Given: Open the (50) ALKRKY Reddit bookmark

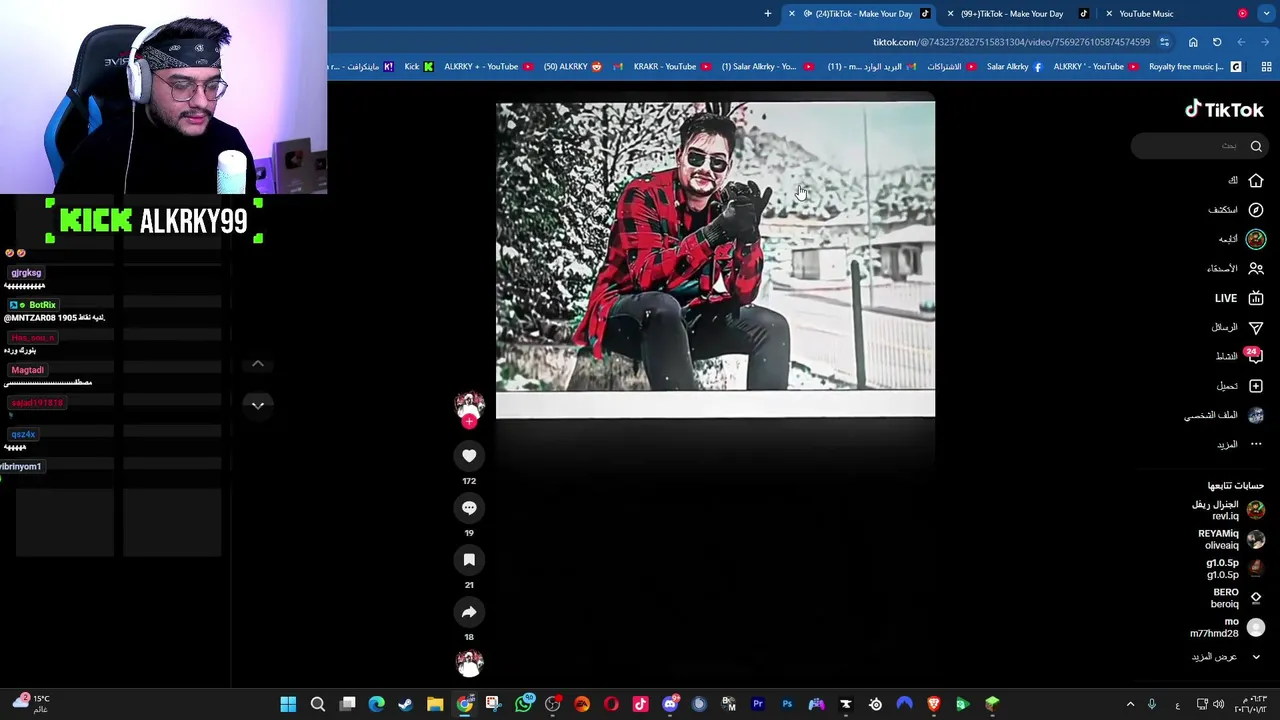Looking at the screenshot, I should [x=572, y=67].
